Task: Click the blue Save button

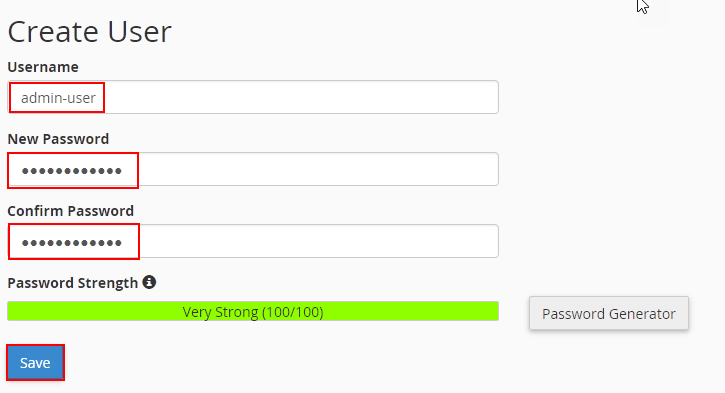Action: click(x=35, y=362)
